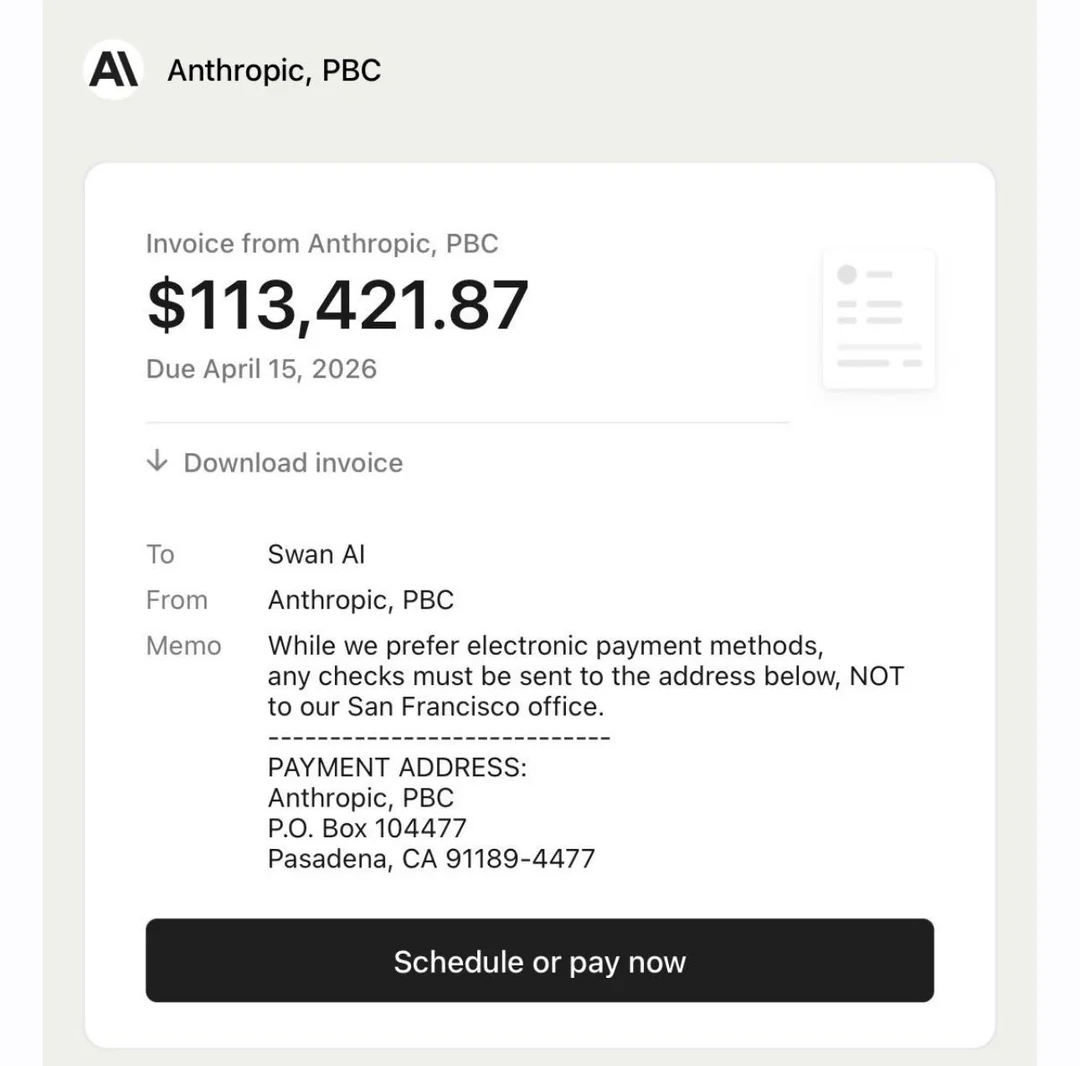Image resolution: width=1080 pixels, height=1066 pixels.
Task: Click the PAYMENT ADDRESS: label
Action: pyautogui.click(x=397, y=767)
